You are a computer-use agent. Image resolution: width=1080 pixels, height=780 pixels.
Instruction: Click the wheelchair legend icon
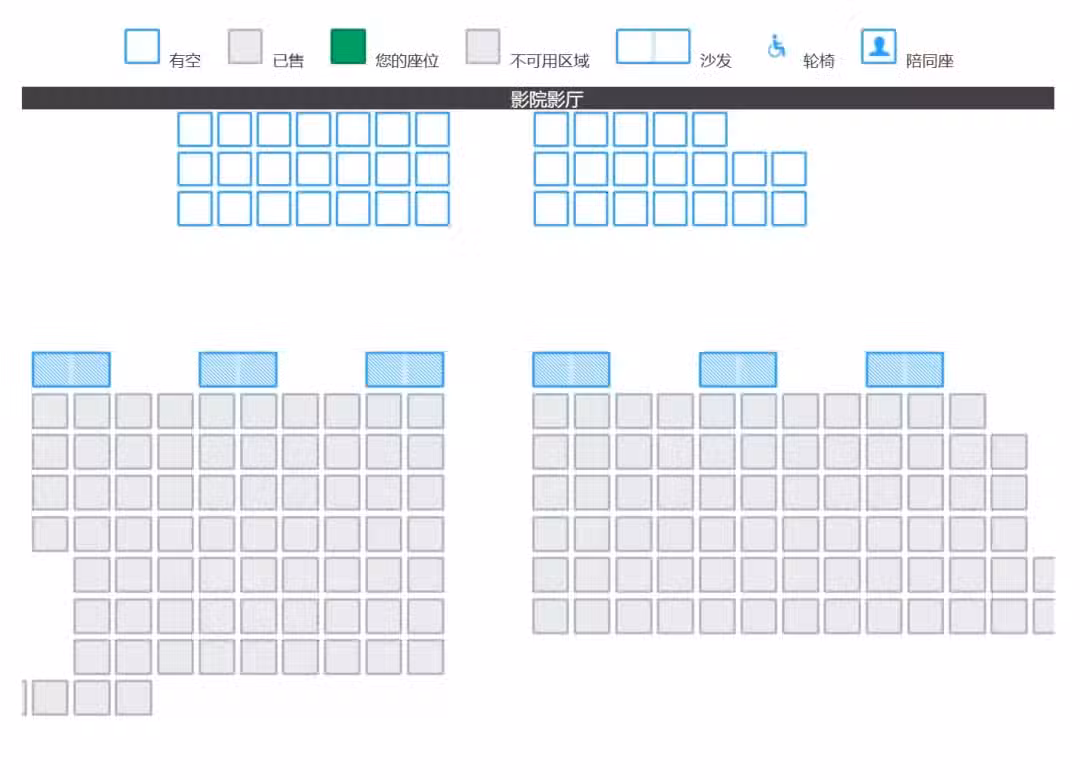pyautogui.click(x=777, y=47)
